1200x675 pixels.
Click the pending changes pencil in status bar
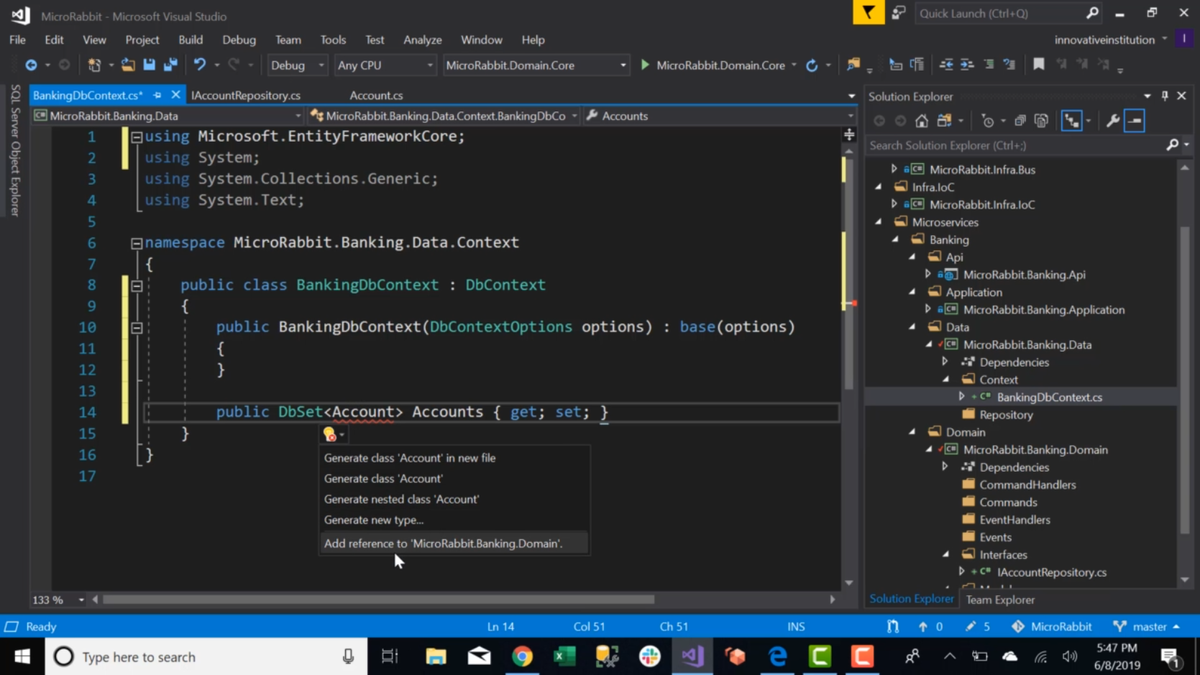click(x=970, y=627)
